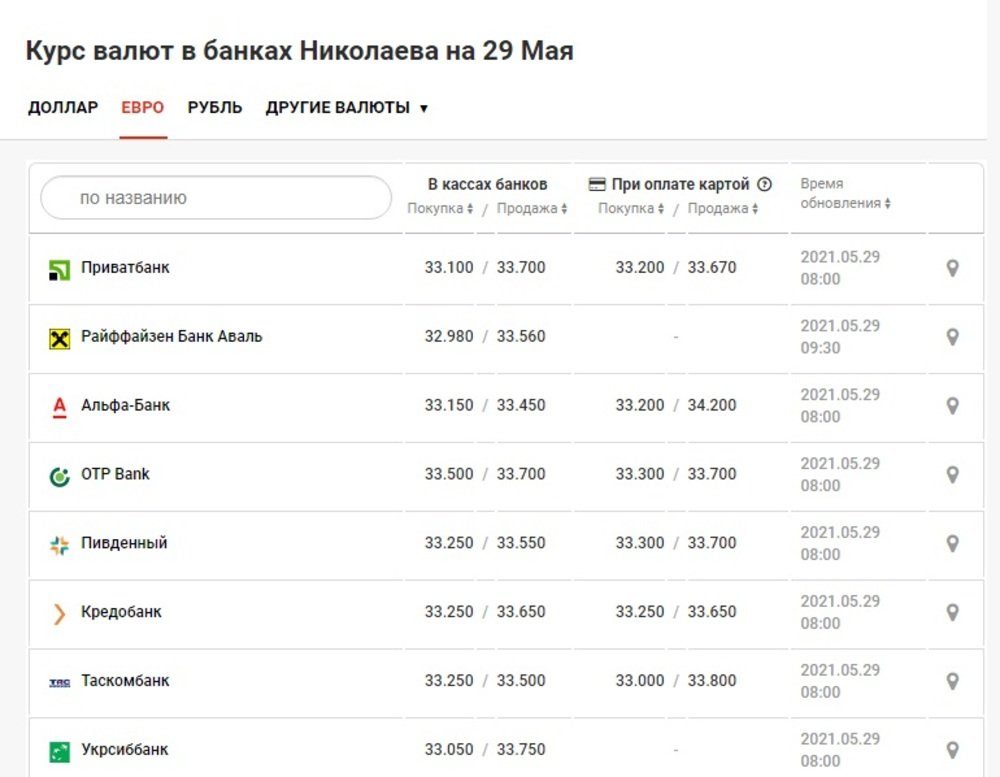Switch to the ДОЛЛАР tab
Screen dimensions: 1000x777
click(62, 107)
